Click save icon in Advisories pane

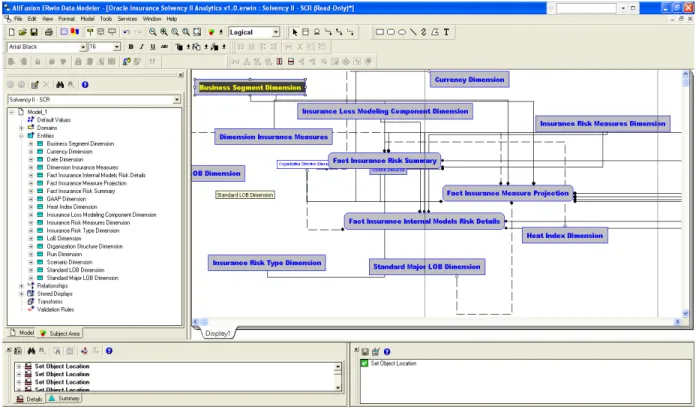[x=365, y=352]
